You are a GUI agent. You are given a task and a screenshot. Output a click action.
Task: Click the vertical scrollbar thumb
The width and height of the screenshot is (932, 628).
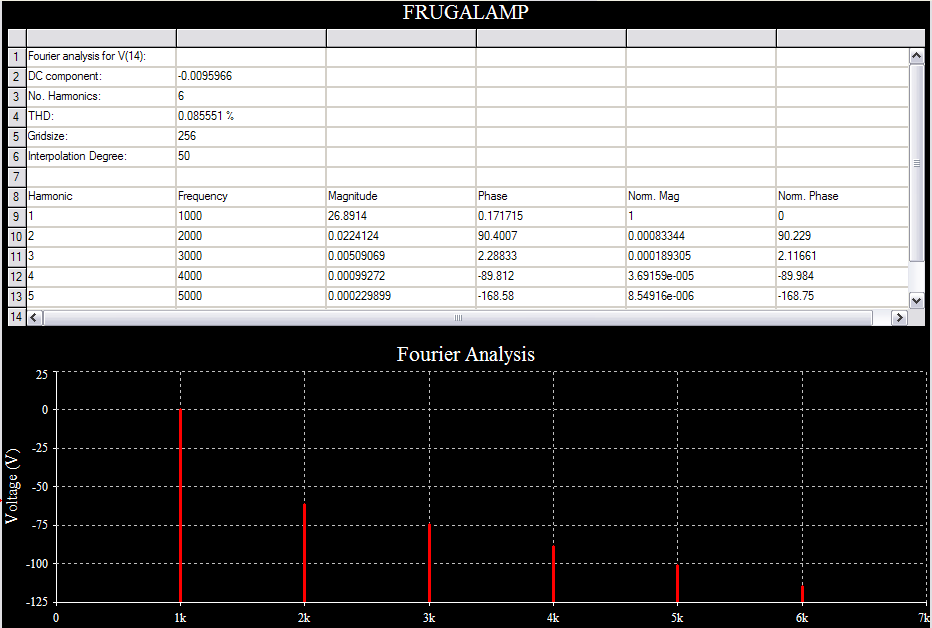click(916, 162)
